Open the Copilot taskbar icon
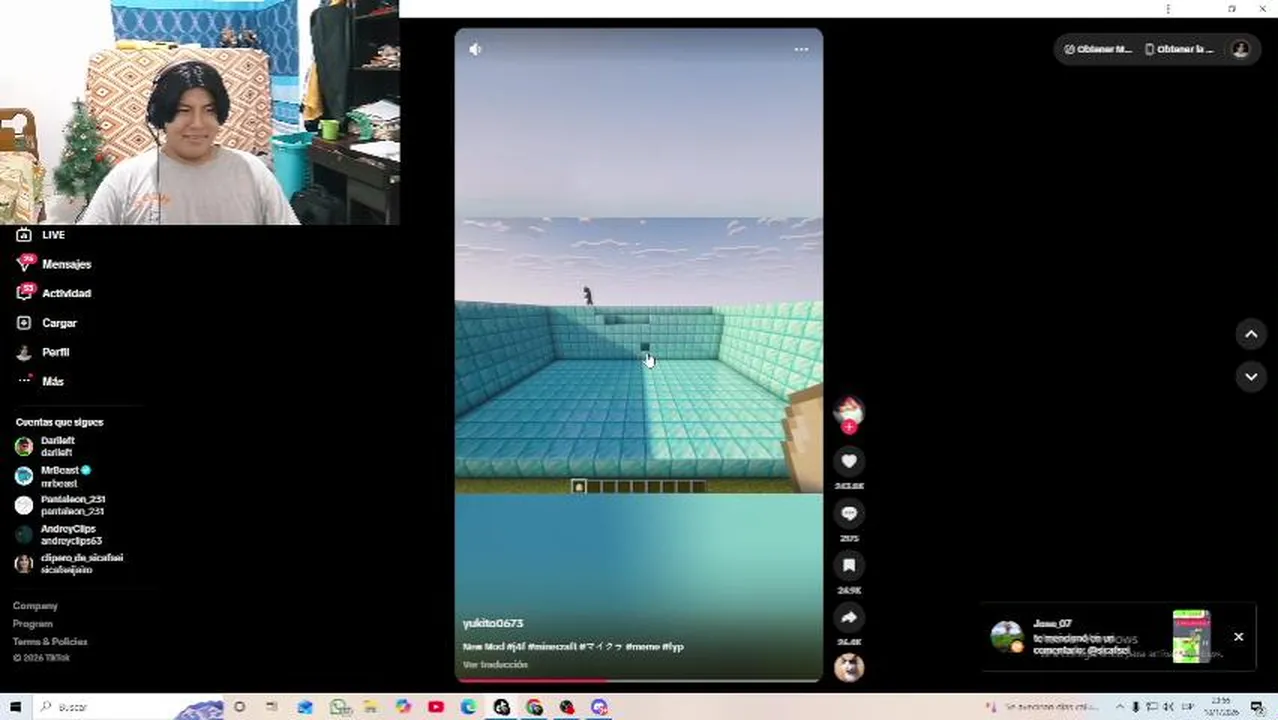 point(403,707)
